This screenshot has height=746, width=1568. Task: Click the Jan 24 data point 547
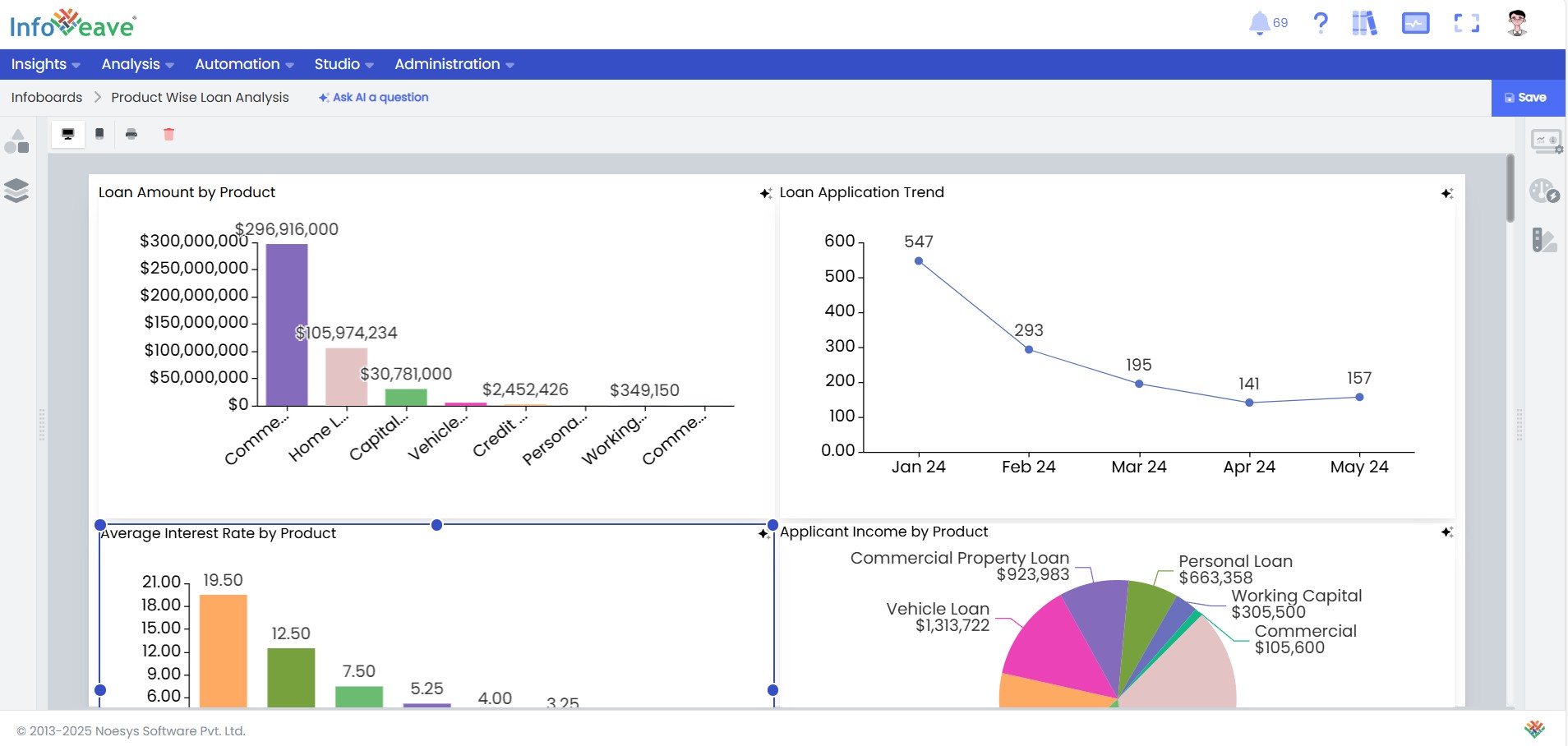(919, 261)
